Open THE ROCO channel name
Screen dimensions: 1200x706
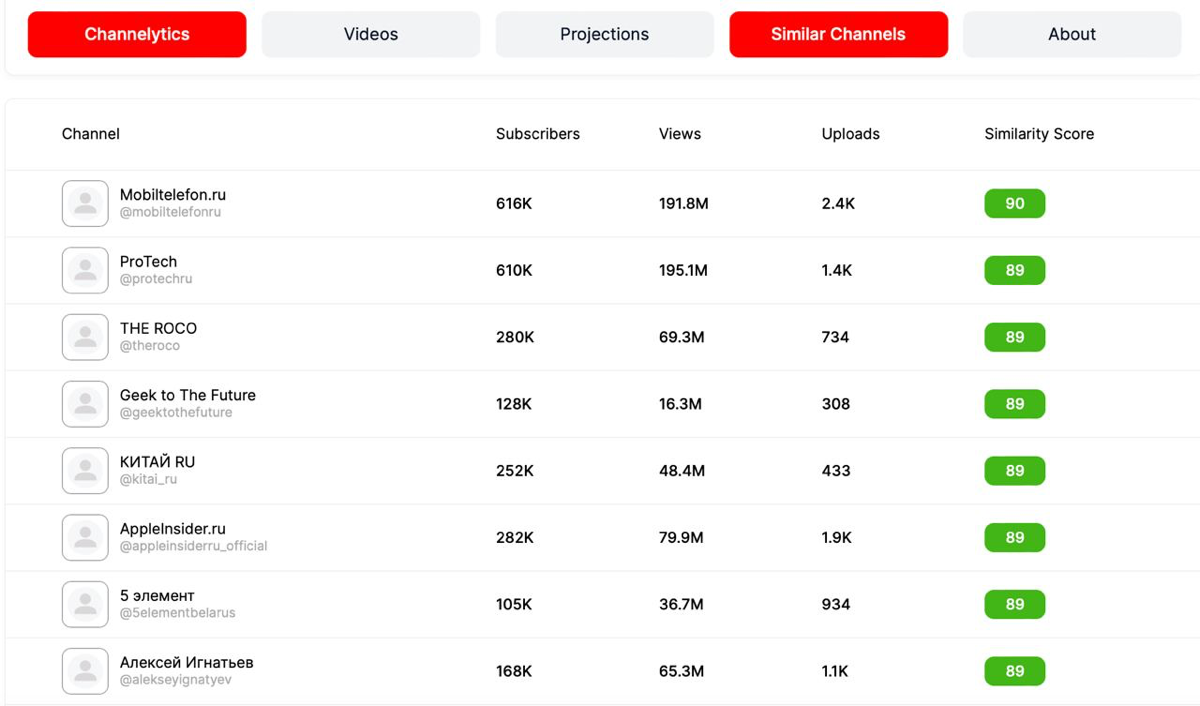click(158, 328)
